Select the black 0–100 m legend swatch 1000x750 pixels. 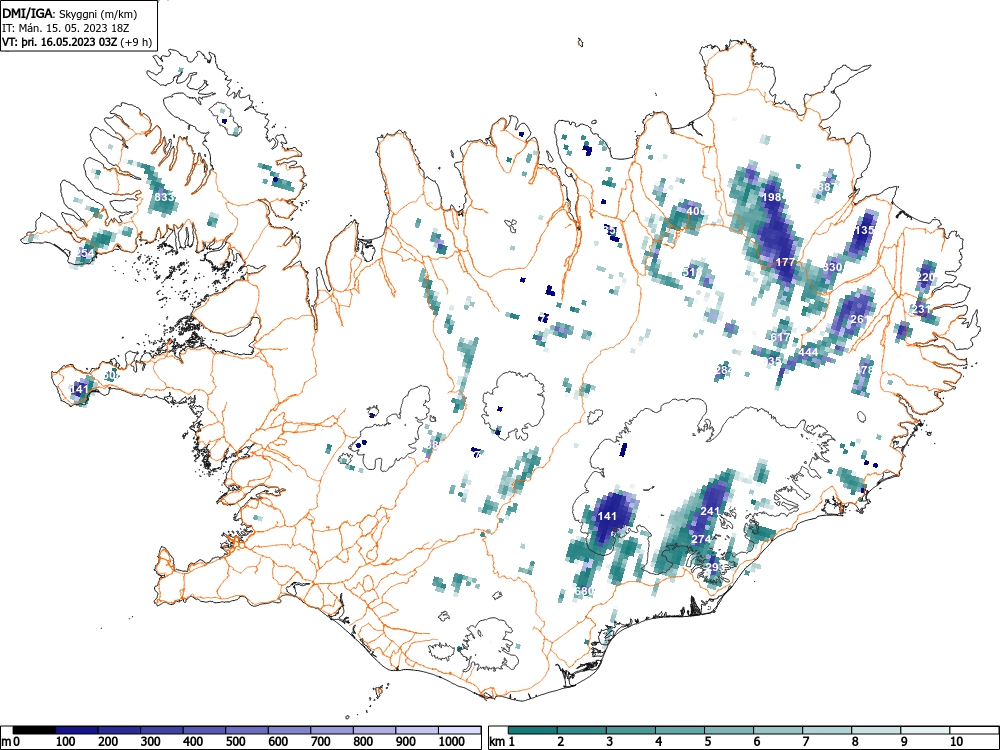tap(34, 730)
